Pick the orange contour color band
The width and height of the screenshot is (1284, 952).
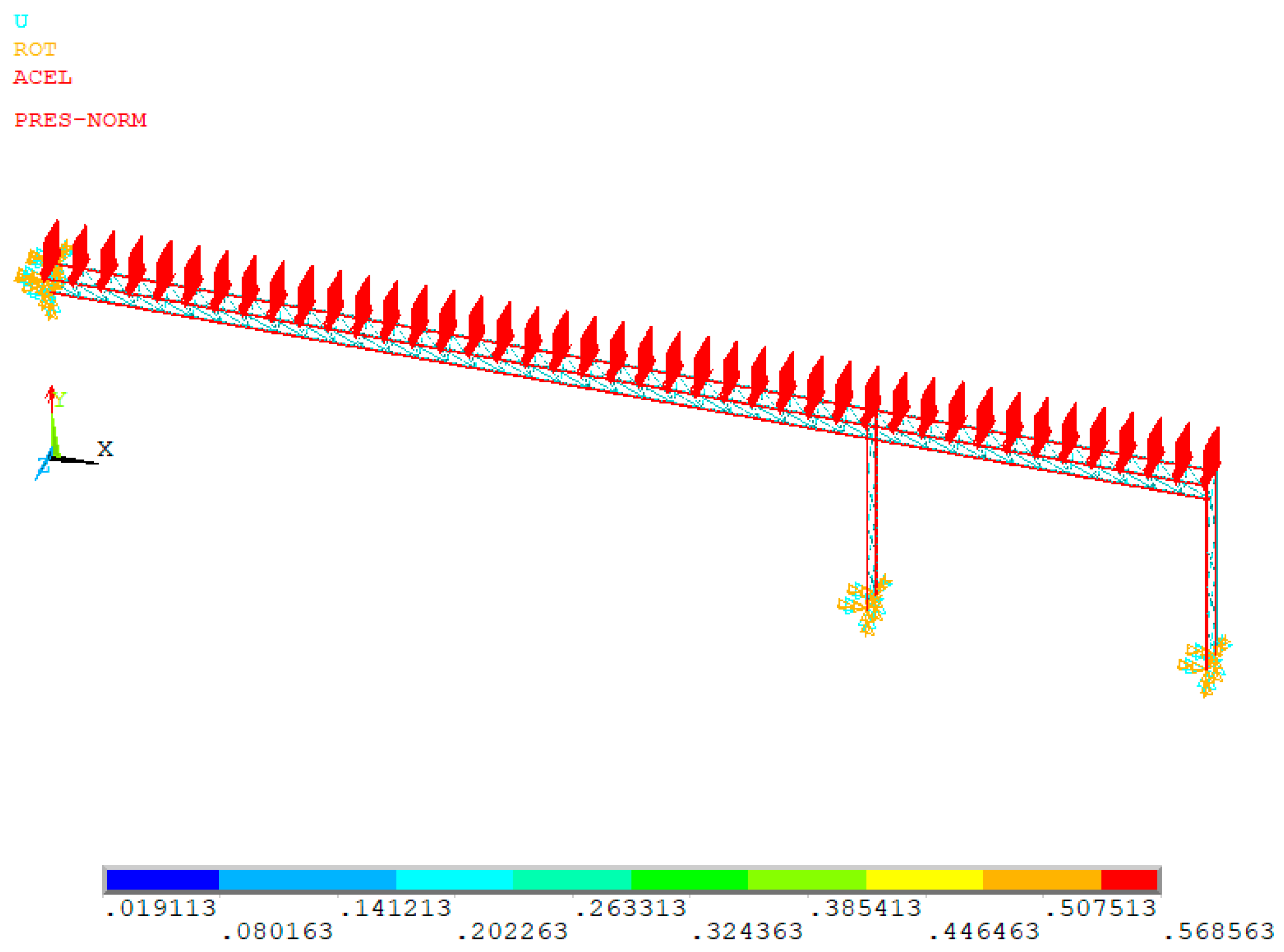(1042, 880)
